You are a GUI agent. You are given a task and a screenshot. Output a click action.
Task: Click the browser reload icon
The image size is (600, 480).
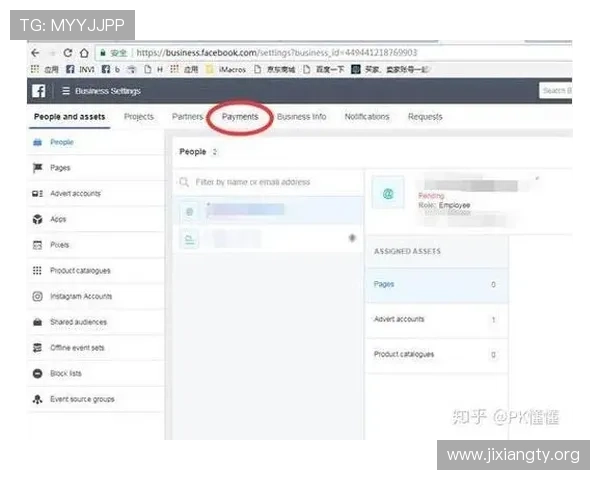pyautogui.click(x=68, y=52)
